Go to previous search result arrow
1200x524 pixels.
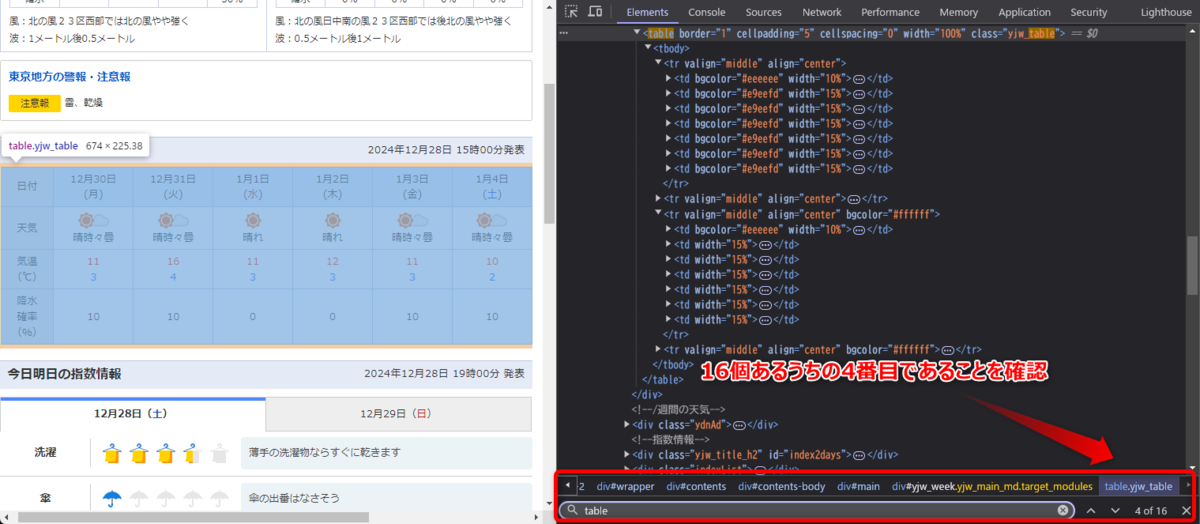pos(1092,510)
